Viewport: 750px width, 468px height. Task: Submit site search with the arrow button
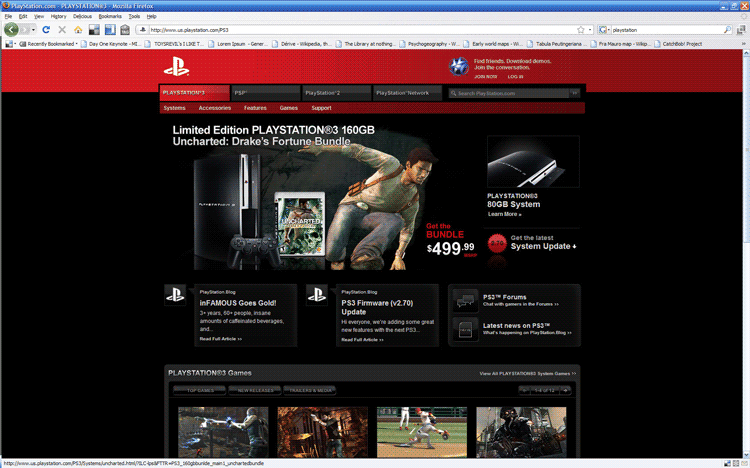pos(574,93)
